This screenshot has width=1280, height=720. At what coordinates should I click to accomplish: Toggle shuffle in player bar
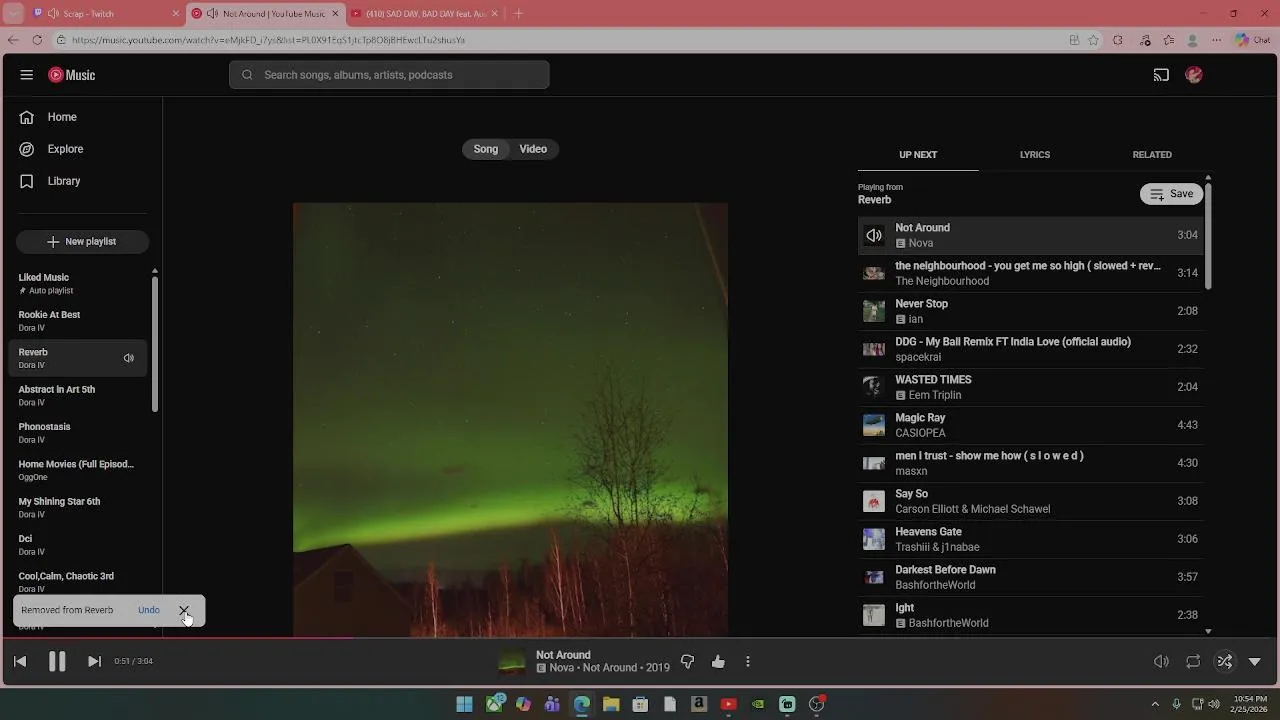(1225, 661)
